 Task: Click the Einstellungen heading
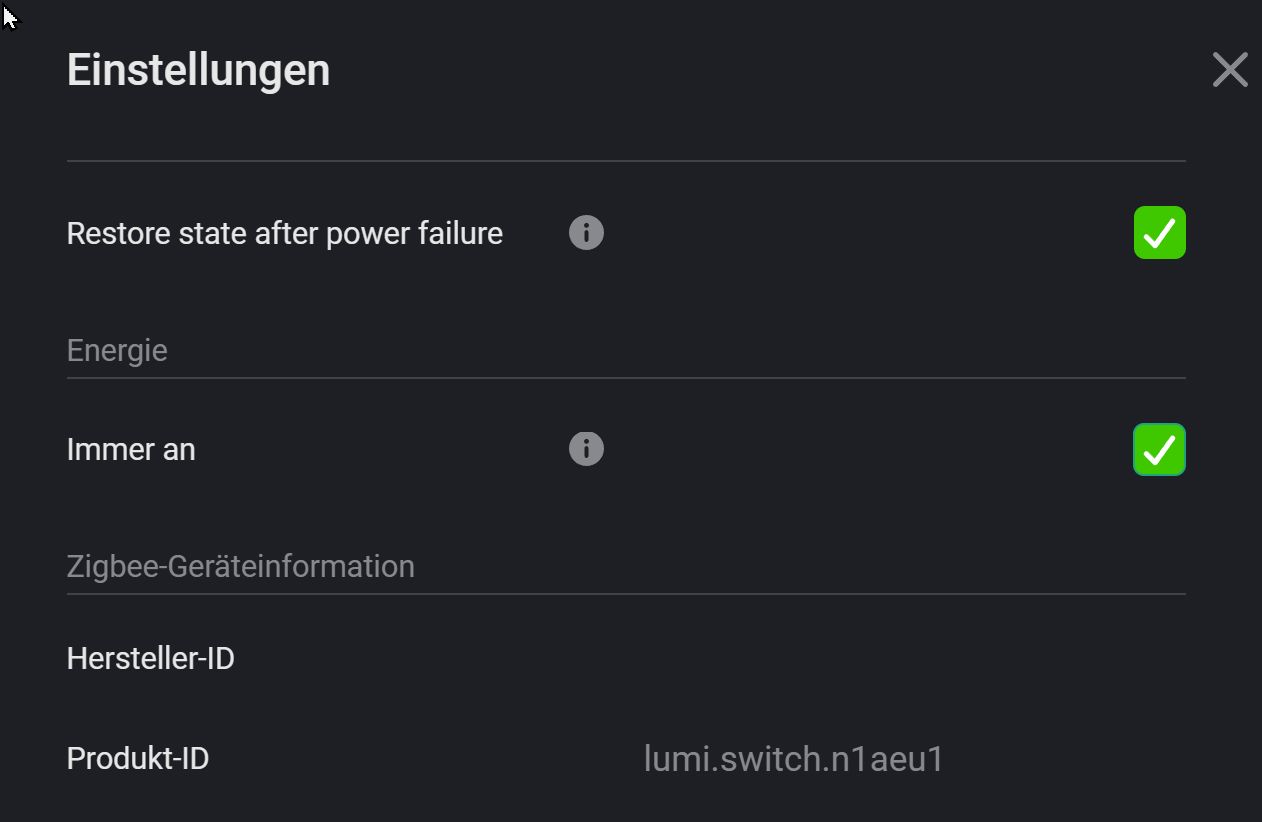[198, 70]
